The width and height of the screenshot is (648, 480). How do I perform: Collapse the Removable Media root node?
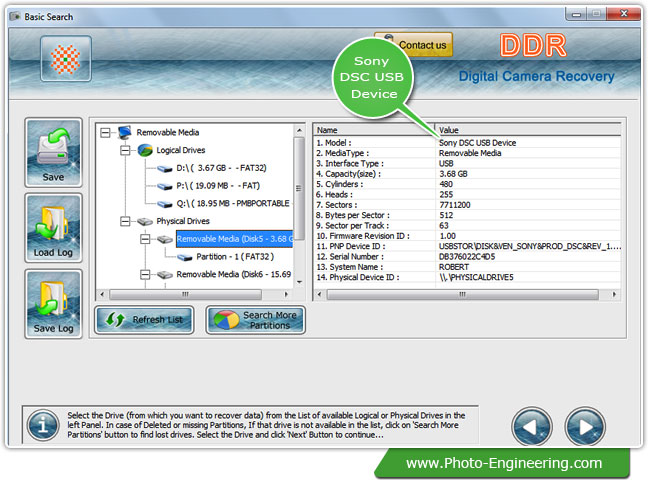pyautogui.click(x=105, y=133)
